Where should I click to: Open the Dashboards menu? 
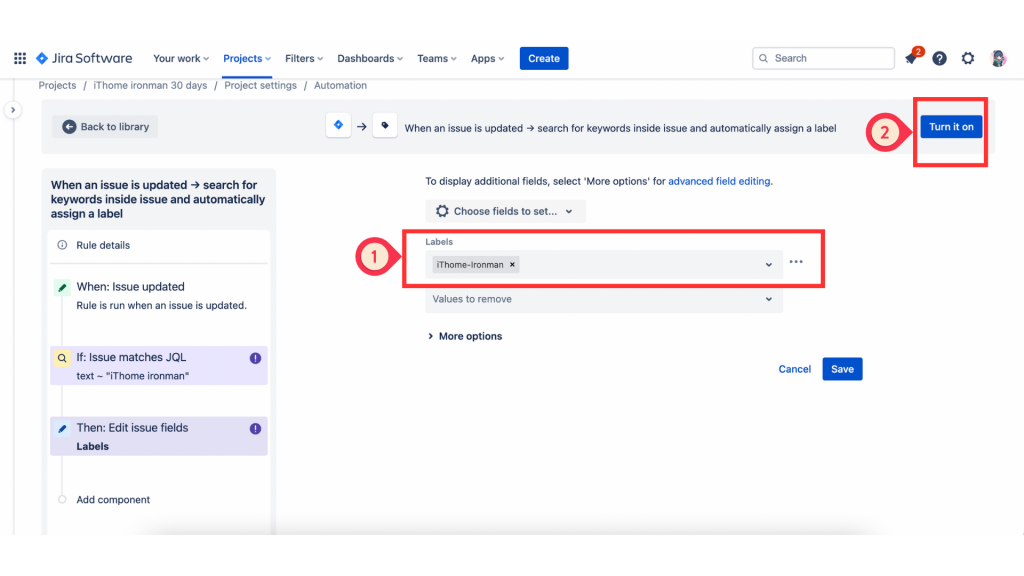370,59
